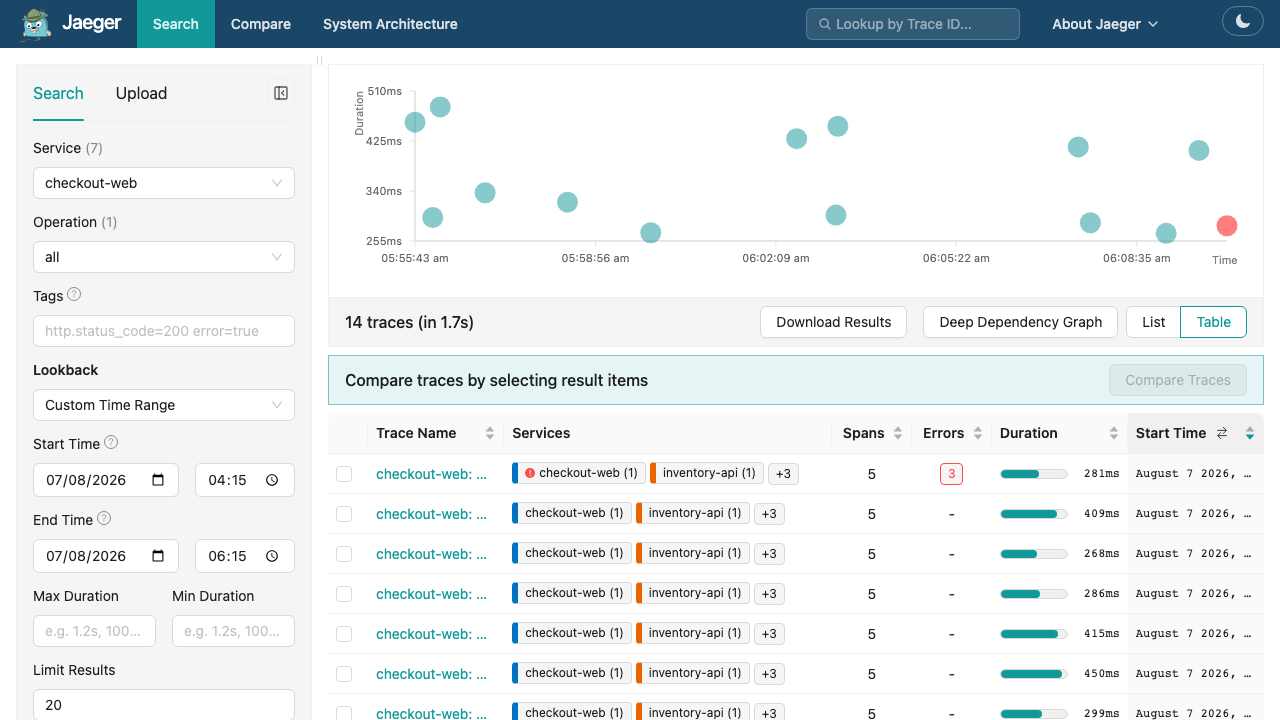Click the sort arrows in Trace Name column
1280x720 pixels.
coord(490,433)
